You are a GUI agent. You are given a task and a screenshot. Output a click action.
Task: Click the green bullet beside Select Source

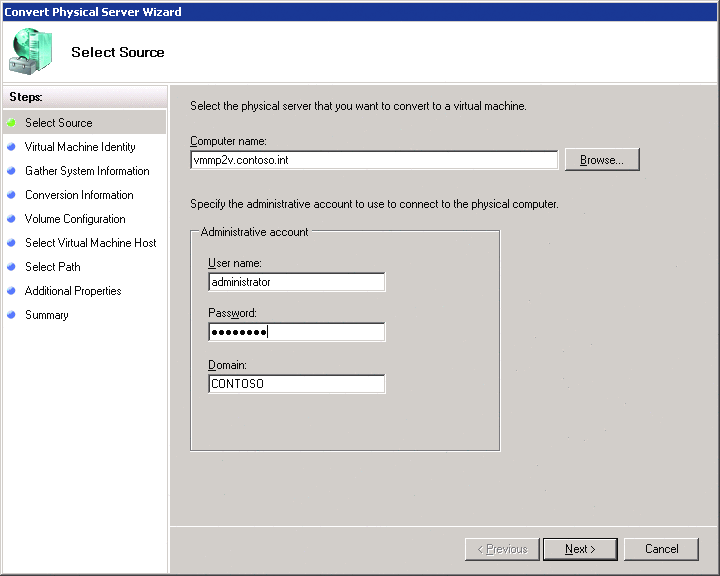11,123
